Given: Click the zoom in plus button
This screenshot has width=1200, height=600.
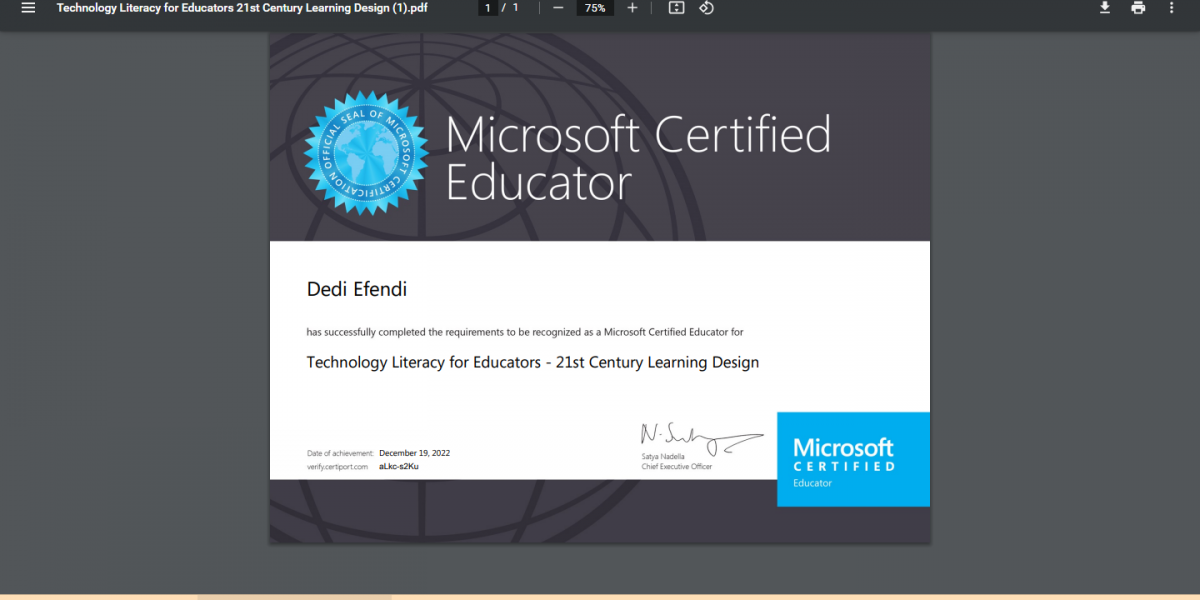Looking at the screenshot, I should point(632,8).
